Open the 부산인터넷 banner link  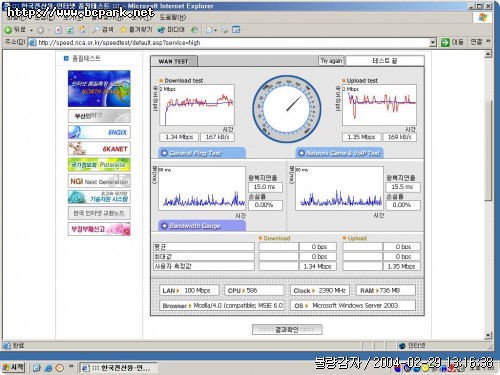99,116
